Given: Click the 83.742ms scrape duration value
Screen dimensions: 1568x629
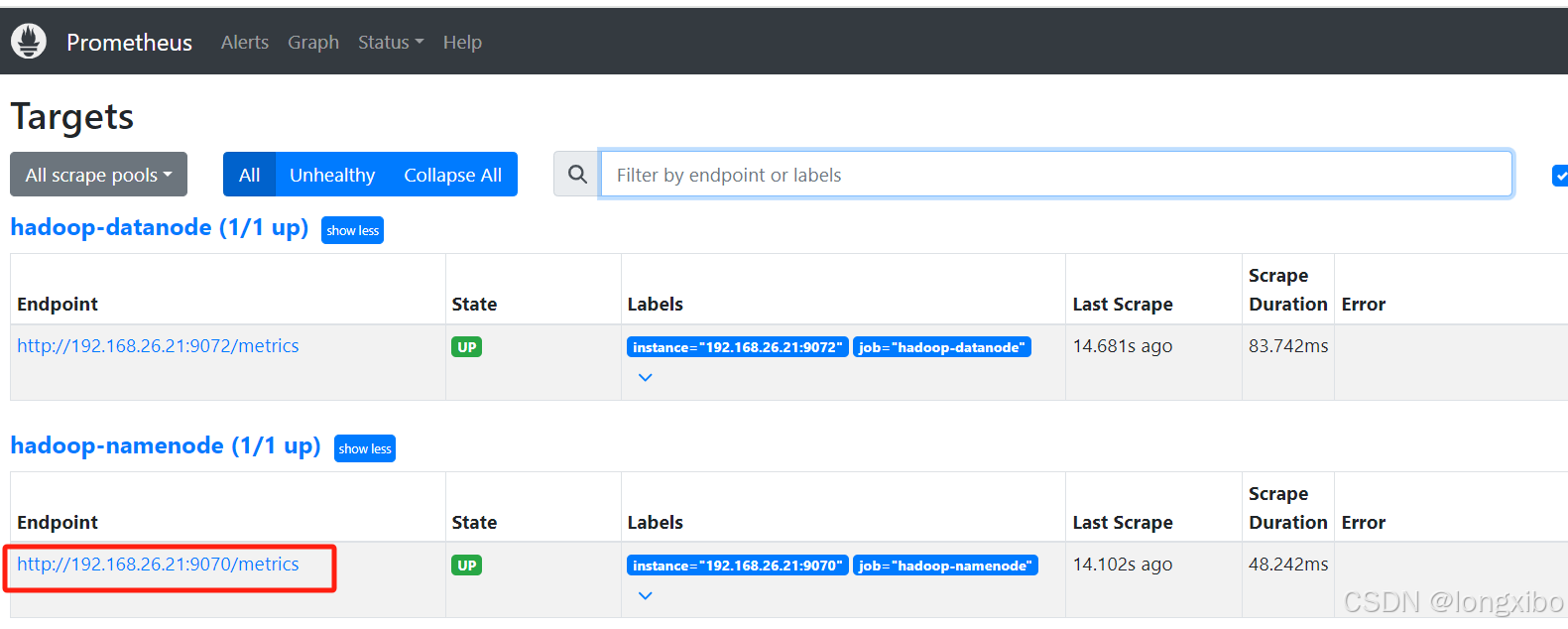Looking at the screenshot, I should [x=1288, y=345].
